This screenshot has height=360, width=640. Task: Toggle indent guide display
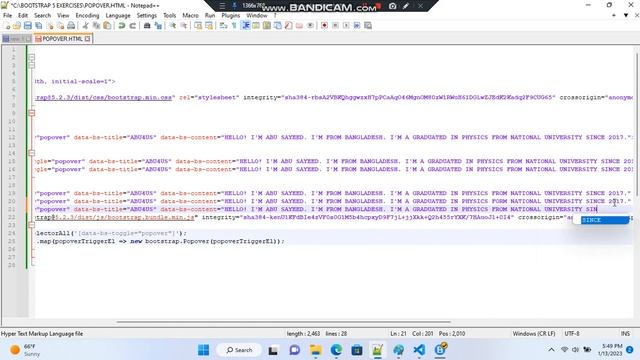(x=245, y=26)
